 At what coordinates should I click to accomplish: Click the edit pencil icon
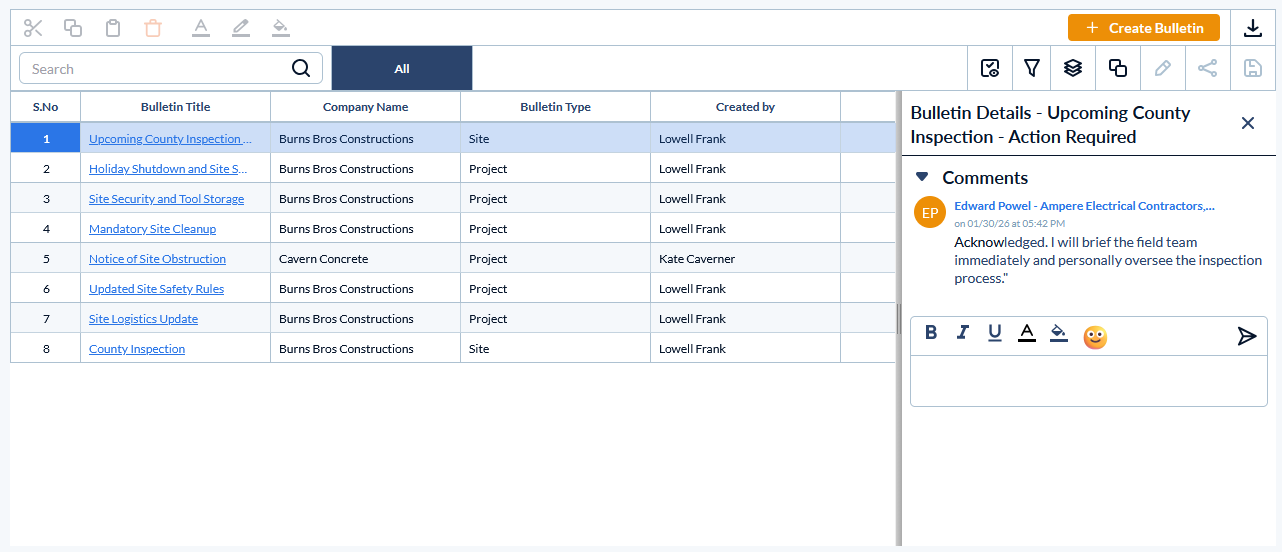coord(1162,68)
